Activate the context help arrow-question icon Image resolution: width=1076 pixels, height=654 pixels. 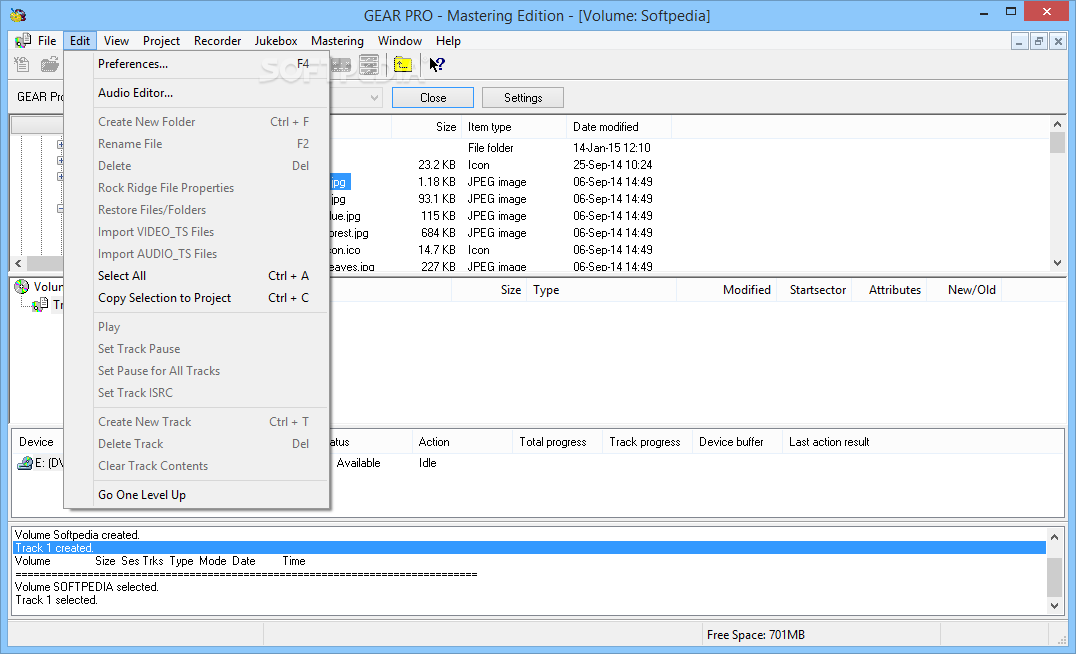[x=437, y=65]
